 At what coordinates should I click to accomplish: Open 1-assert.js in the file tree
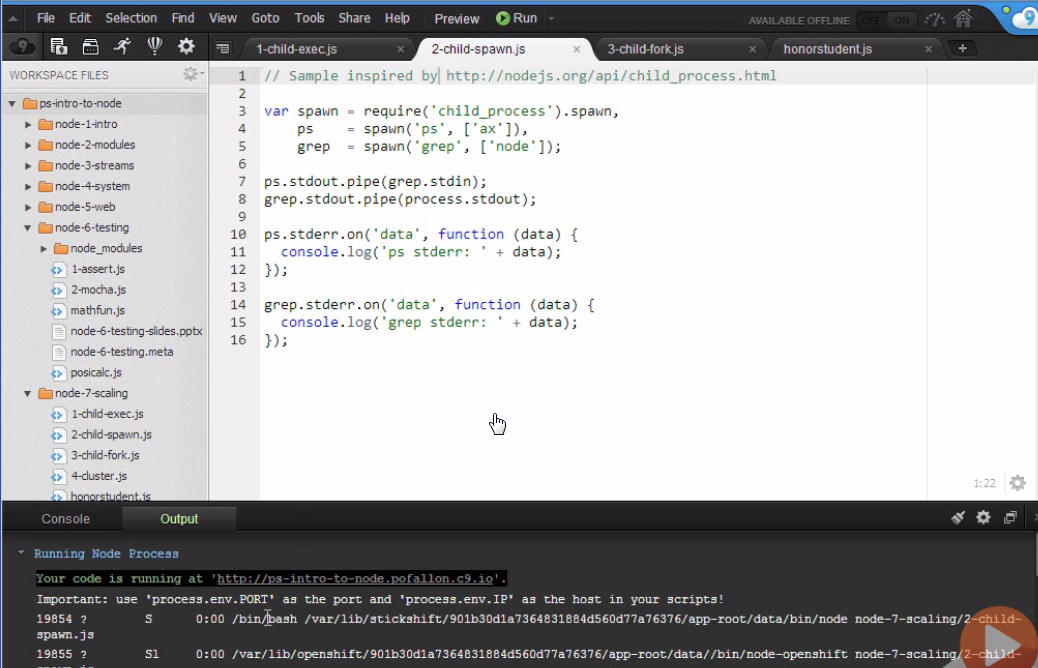[x=98, y=269]
